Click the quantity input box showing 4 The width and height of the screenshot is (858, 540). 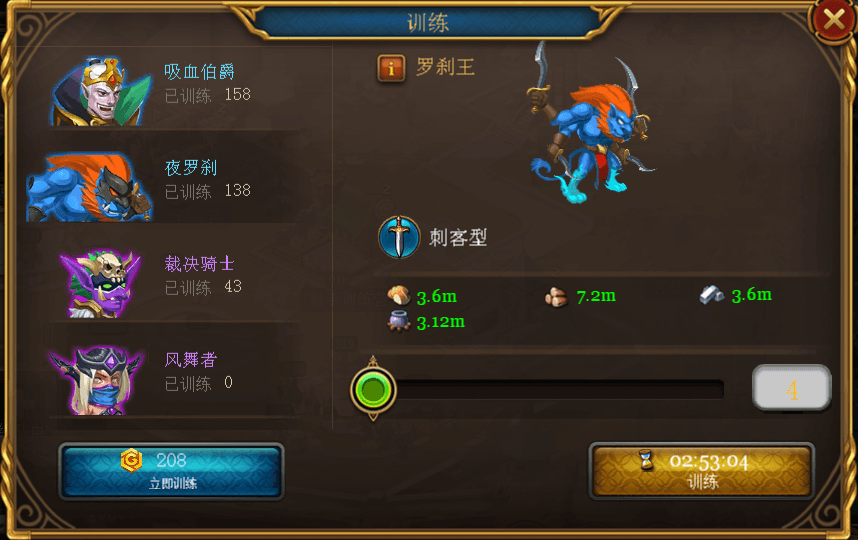pos(792,388)
